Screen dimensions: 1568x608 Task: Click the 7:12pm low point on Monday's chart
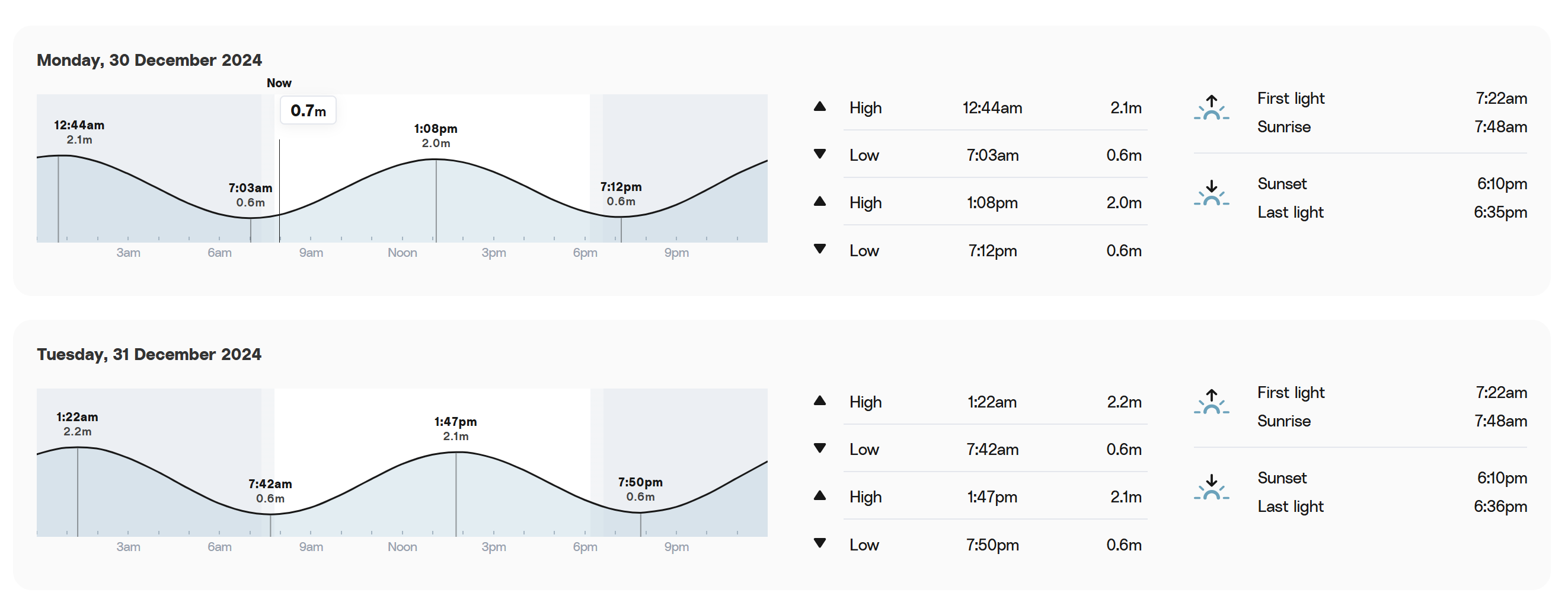coord(621,217)
